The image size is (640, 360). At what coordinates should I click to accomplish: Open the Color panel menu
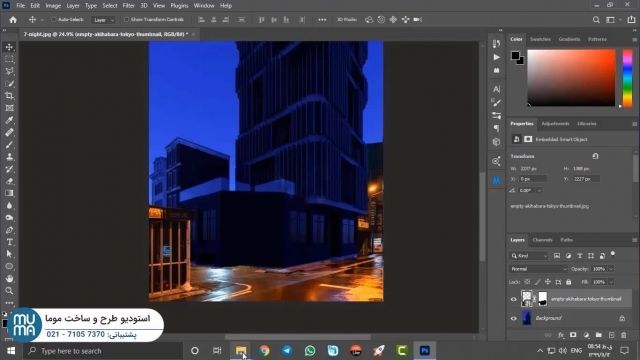pos(634,40)
